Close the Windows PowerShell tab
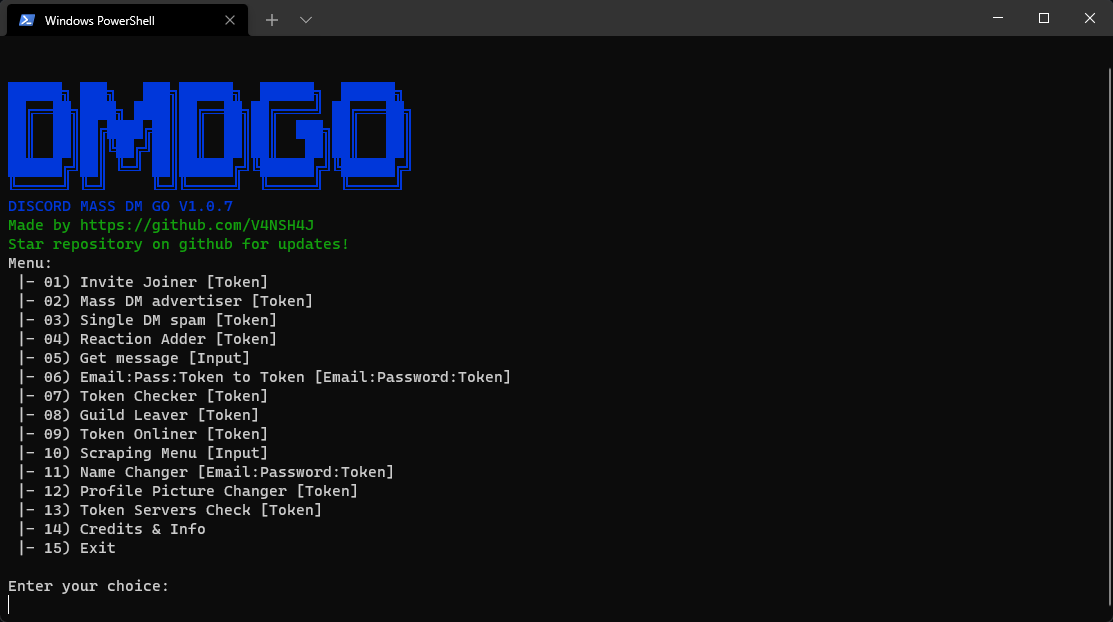1113x622 pixels. [x=229, y=20]
